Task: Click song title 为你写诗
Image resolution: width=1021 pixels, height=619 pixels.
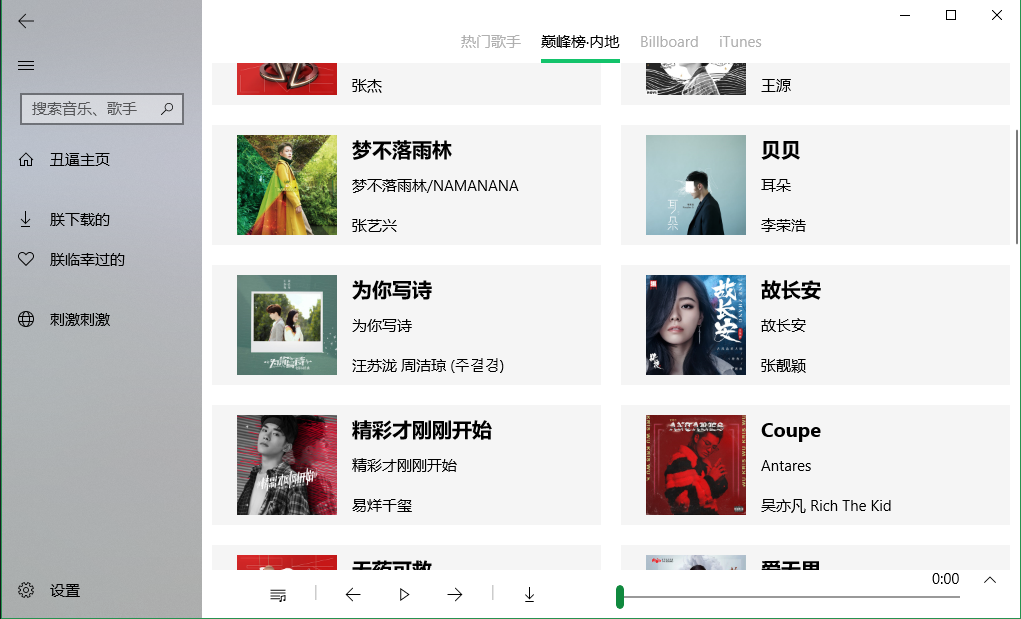Action: (x=392, y=290)
